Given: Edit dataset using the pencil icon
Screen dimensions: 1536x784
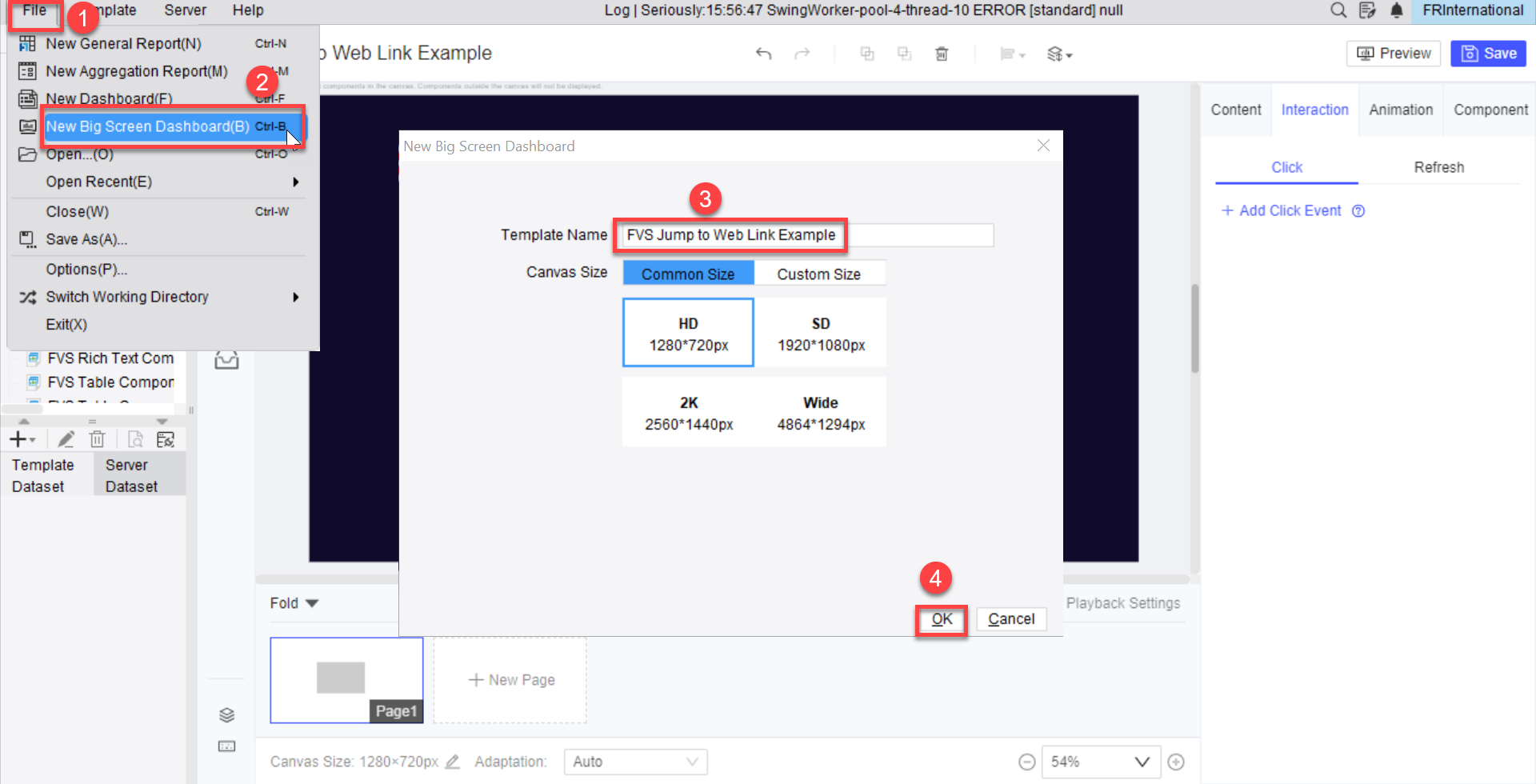Looking at the screenshot, I should pyautogui.click(x=66, y=439).
